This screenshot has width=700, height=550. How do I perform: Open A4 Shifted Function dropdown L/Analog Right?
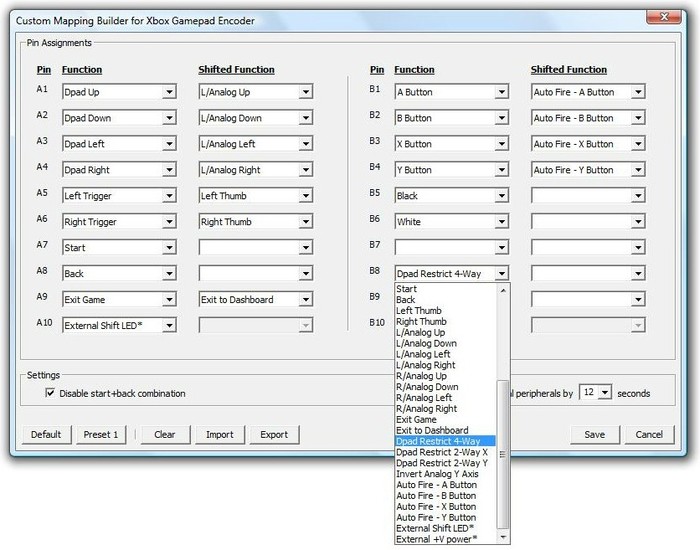pyautogui.click(x=256, y=170)
